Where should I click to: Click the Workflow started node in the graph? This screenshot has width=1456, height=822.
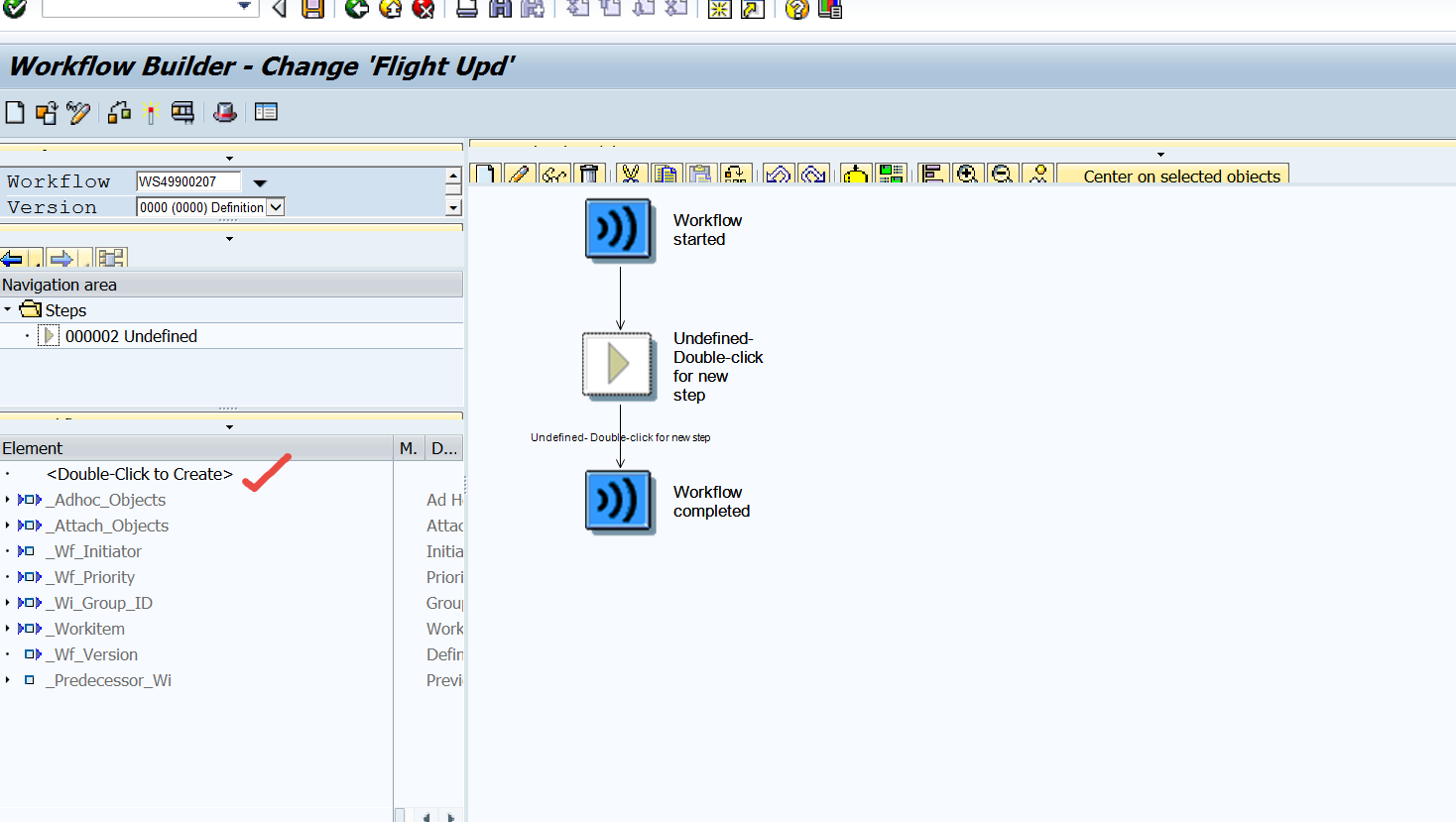pyautogui.click(x=619, y=230)
